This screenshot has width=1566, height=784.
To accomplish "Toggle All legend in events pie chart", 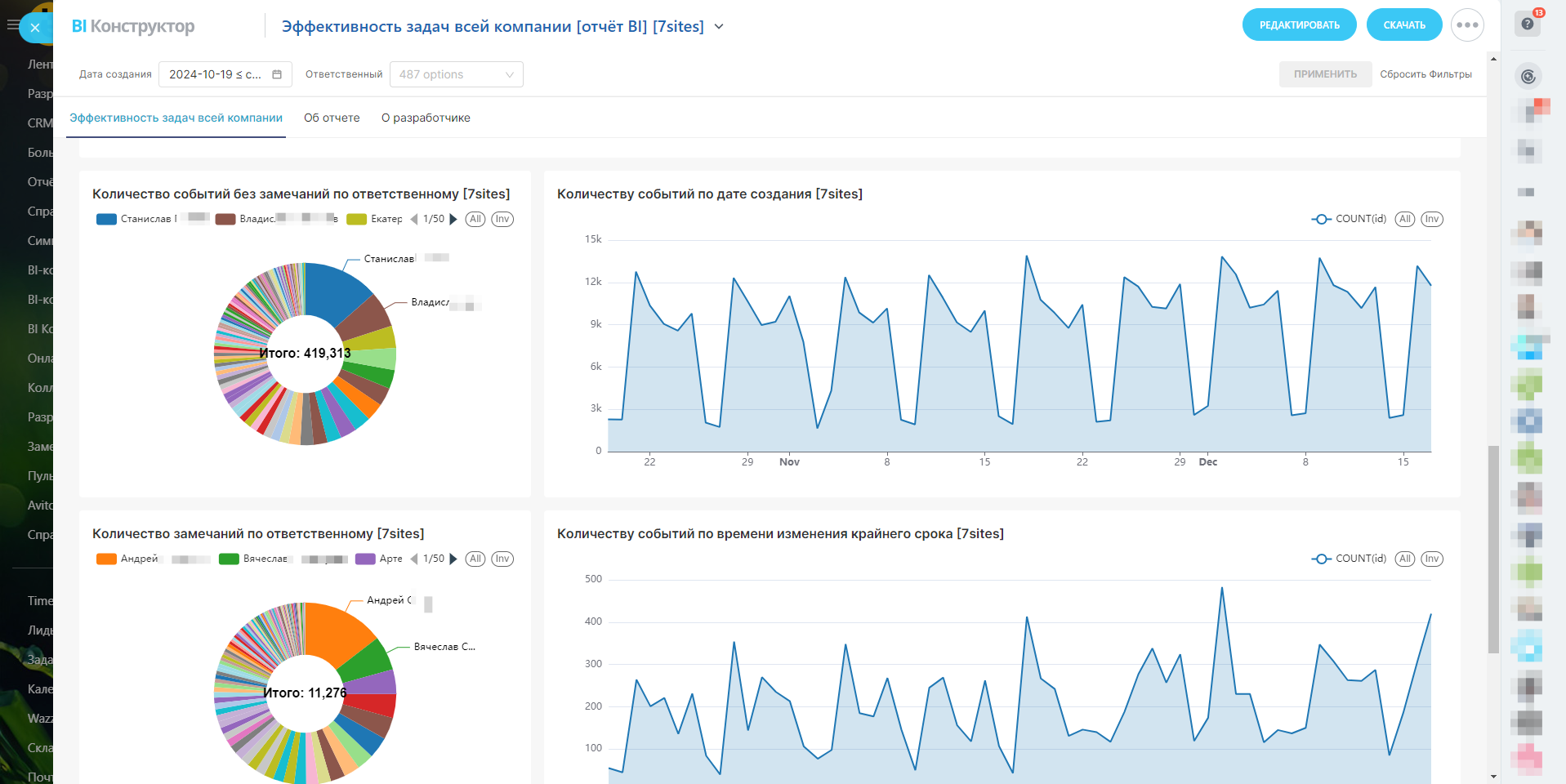I will (x=475, y=219).
